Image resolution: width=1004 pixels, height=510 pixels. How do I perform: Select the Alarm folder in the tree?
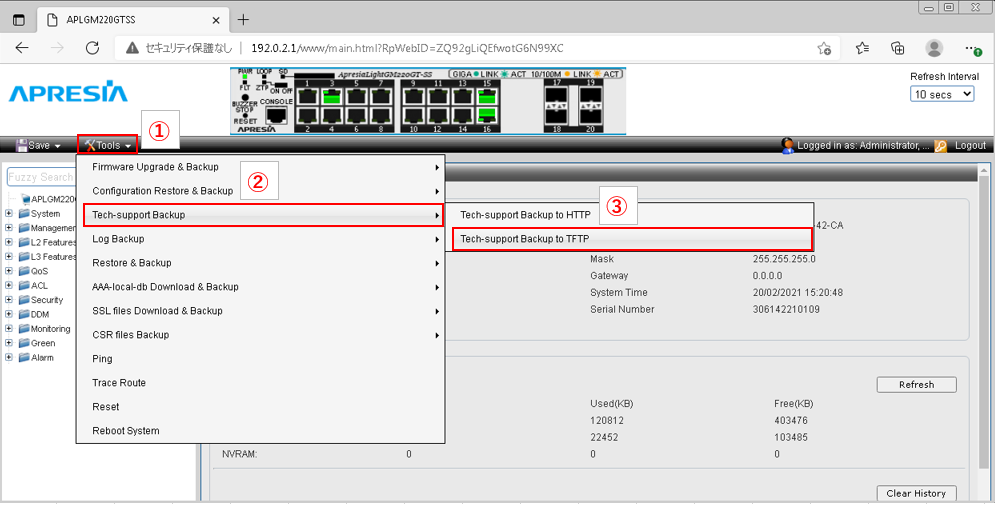[36, 358]
